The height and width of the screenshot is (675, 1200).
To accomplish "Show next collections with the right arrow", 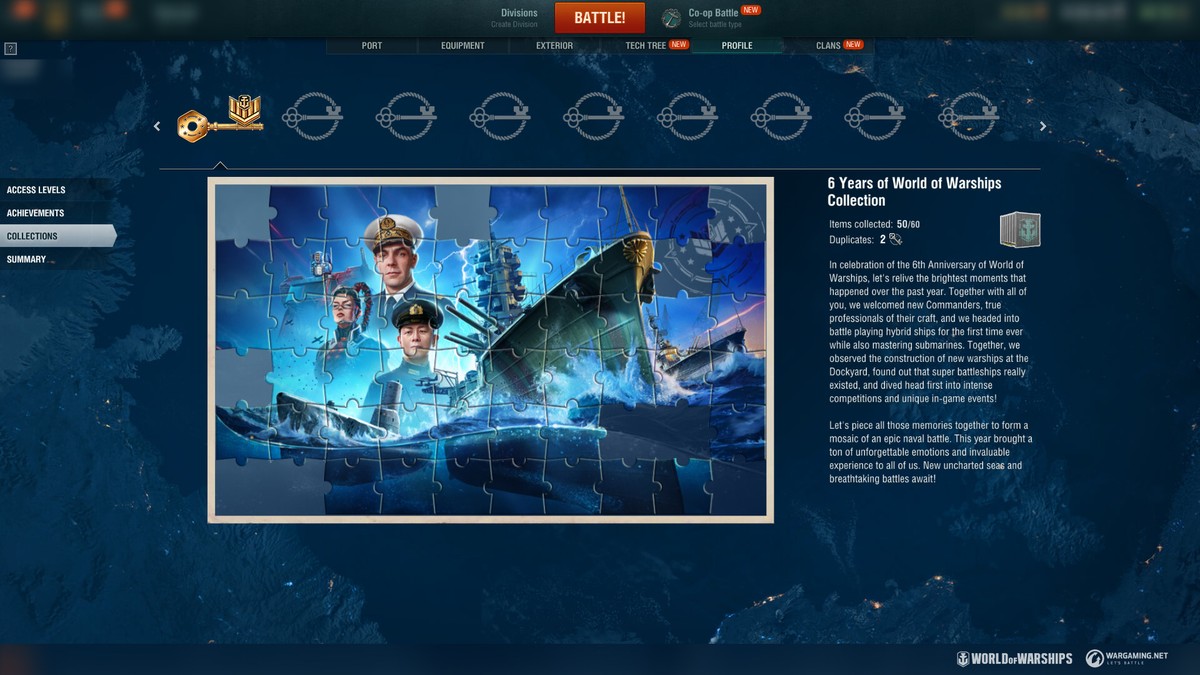I will pos(1043,126).
